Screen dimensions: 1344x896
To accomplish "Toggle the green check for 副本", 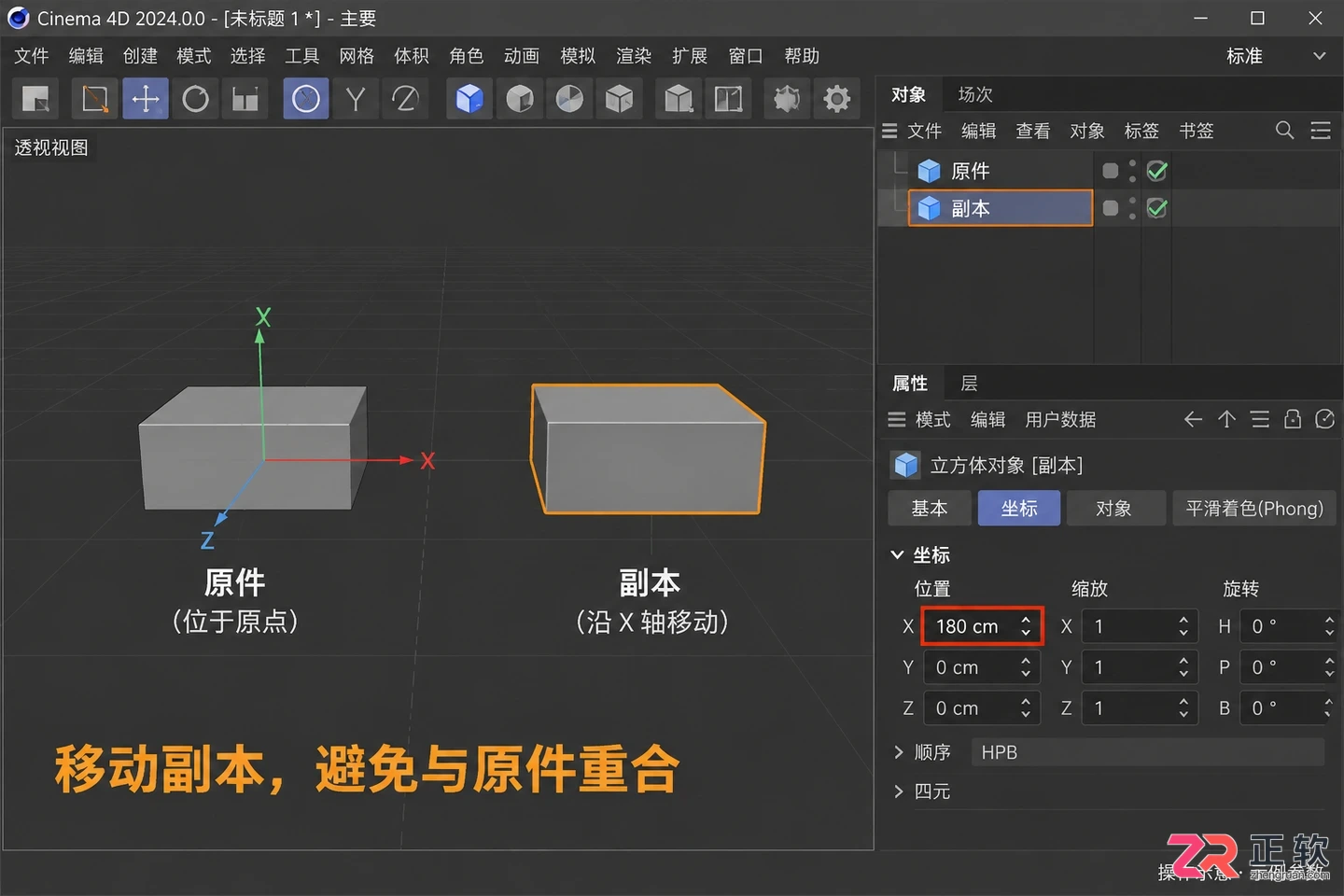I will 1156,208.
